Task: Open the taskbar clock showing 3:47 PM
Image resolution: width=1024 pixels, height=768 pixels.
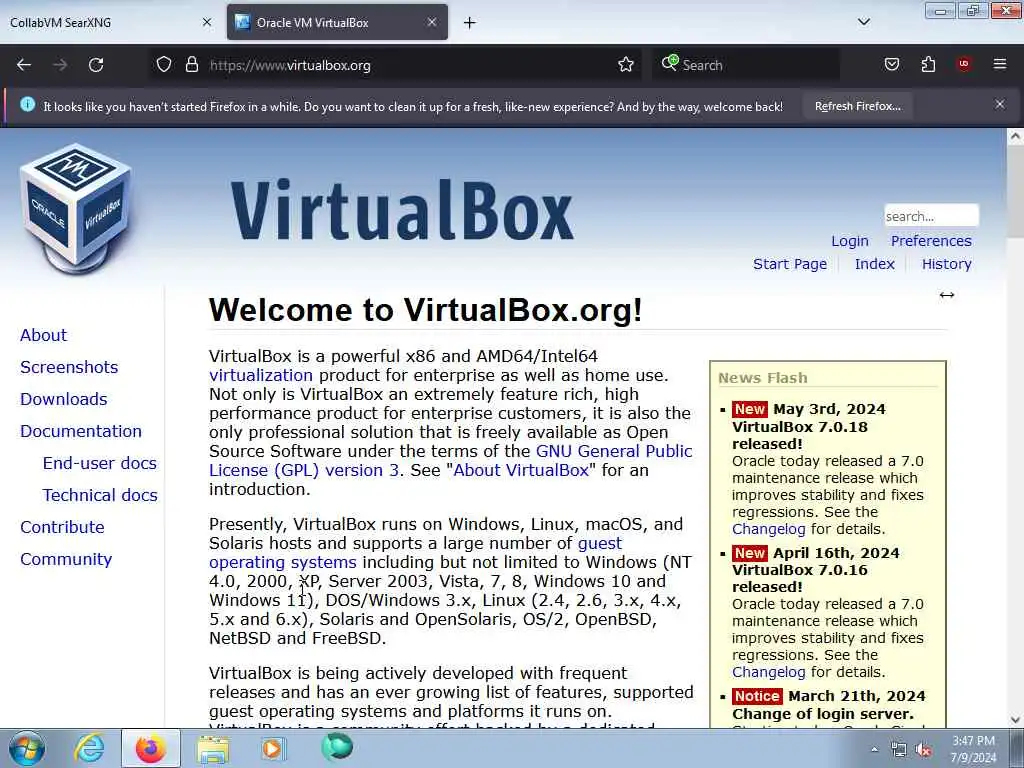Action: pyautogui.click(x=973, y=749)
